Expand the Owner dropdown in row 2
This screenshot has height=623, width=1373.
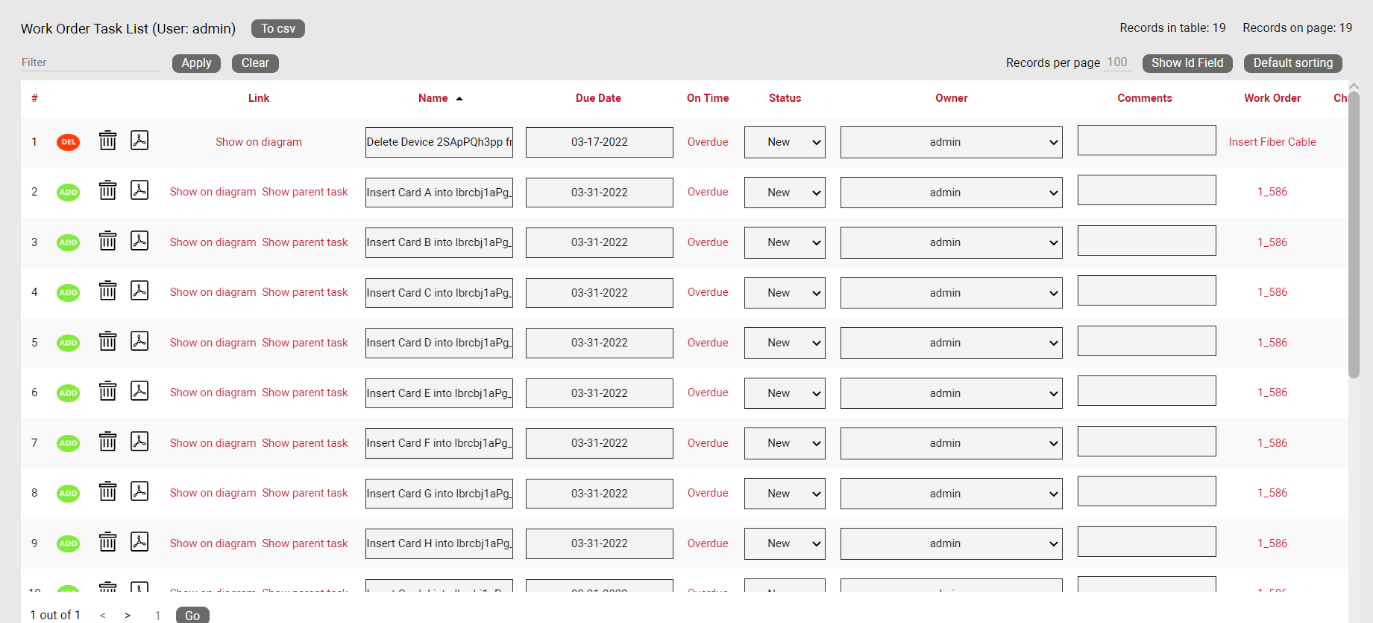coord(950,192)
